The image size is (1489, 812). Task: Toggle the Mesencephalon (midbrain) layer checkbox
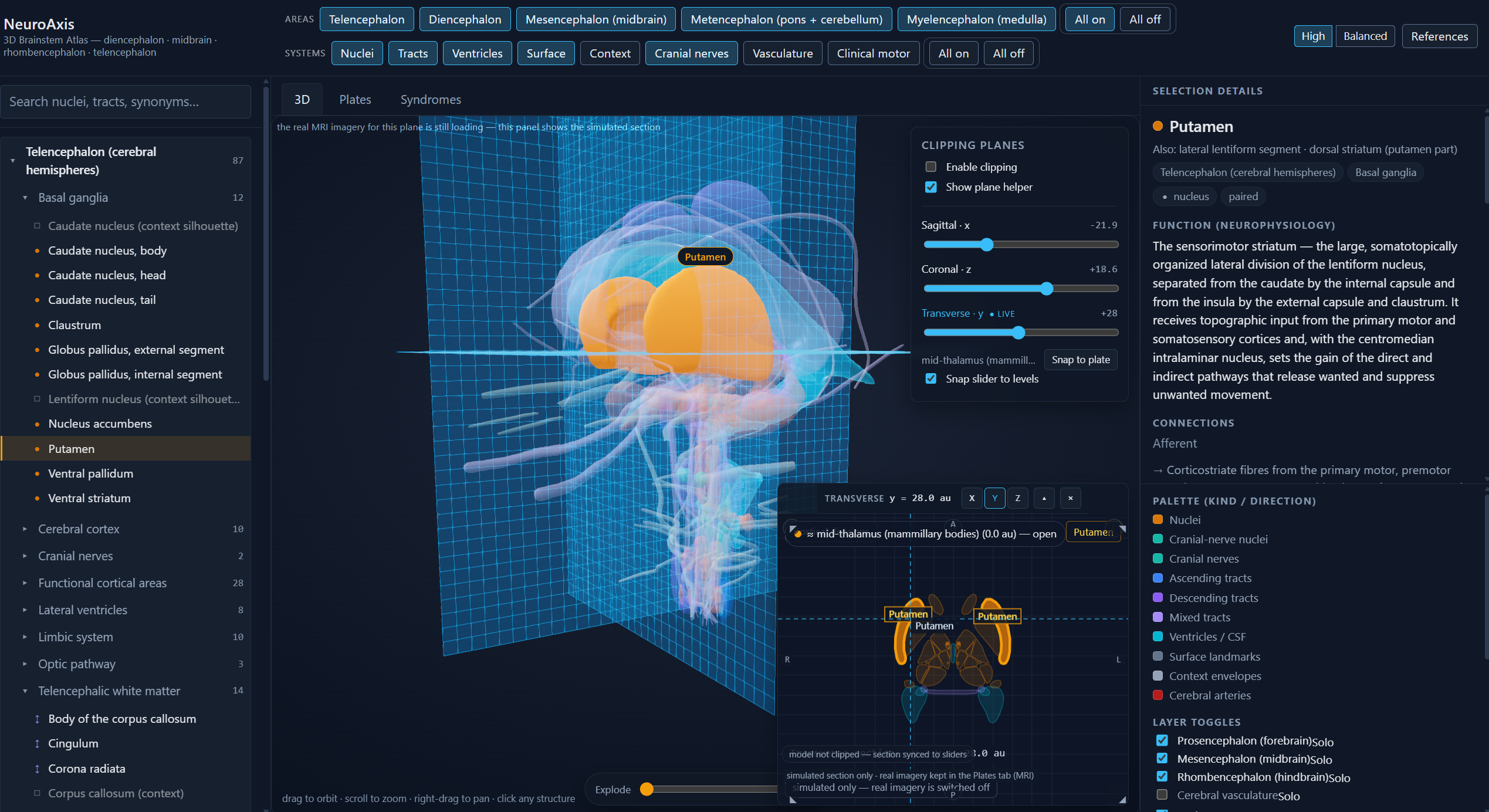(x=1162, y=759)
